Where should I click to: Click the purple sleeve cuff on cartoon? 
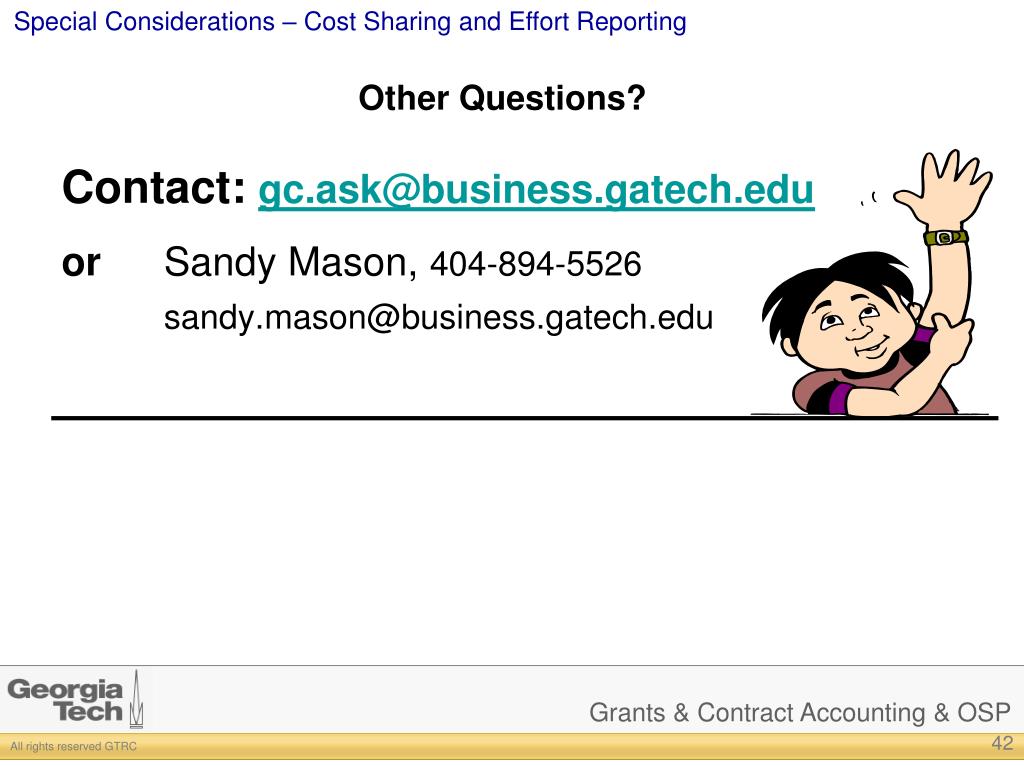pos(840,398)
